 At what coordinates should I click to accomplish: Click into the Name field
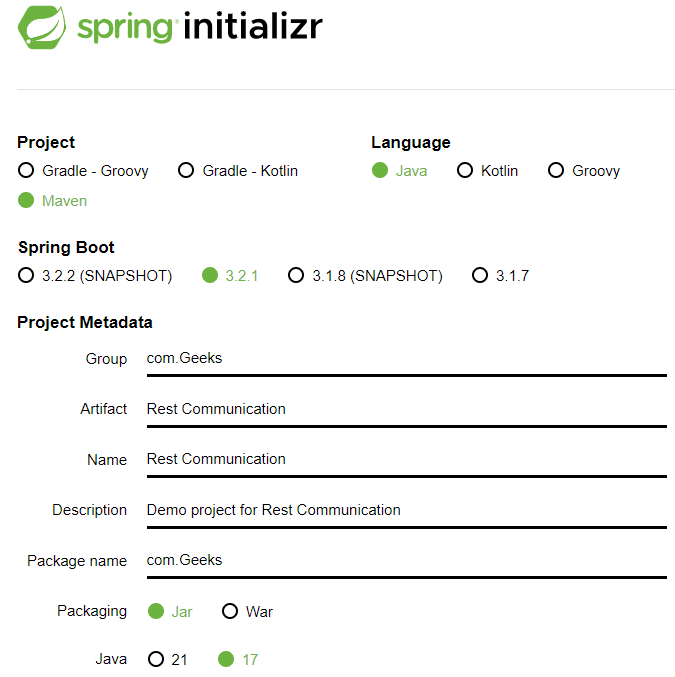coord(405,459)
